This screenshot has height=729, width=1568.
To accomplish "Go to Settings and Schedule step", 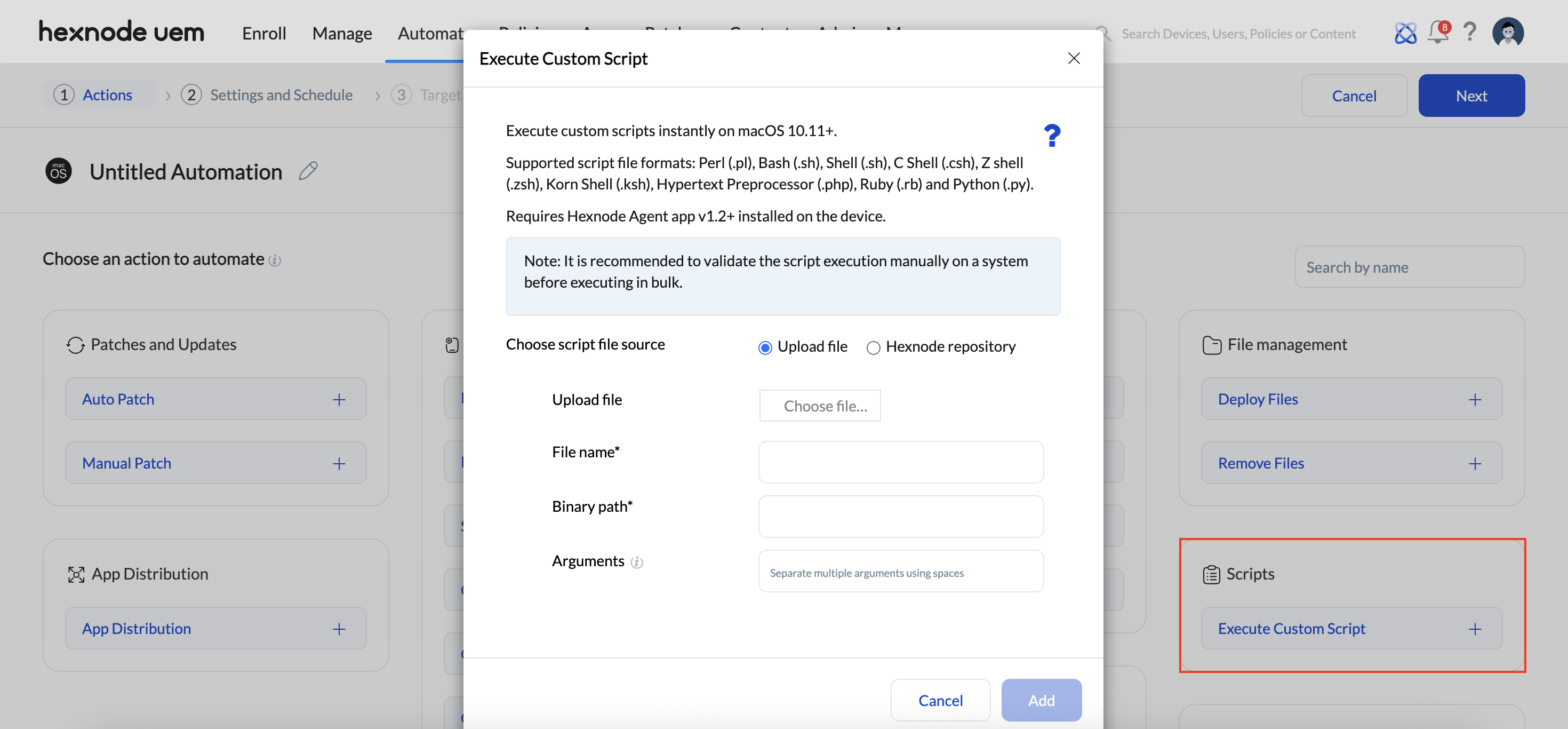I will click(281, 95).
